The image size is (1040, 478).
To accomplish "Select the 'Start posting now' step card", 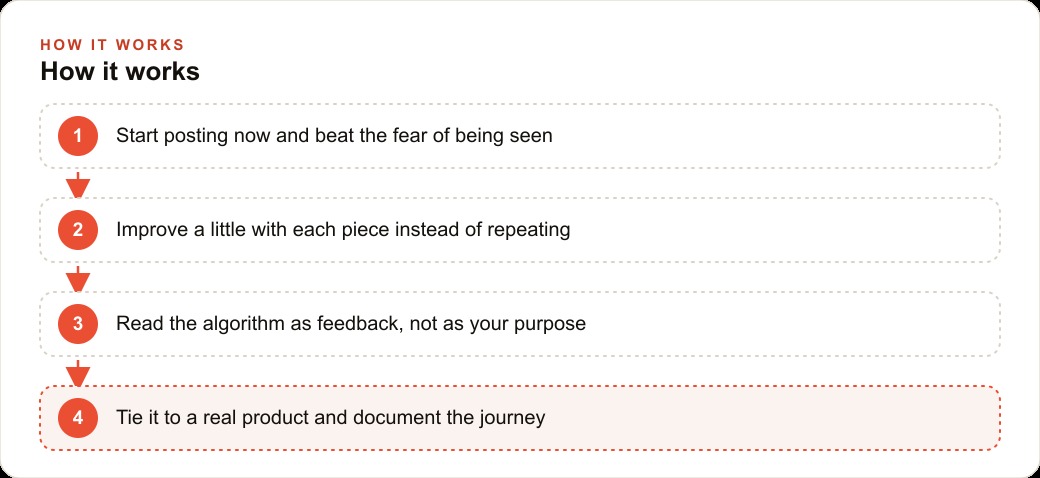I will coord(520,136).
